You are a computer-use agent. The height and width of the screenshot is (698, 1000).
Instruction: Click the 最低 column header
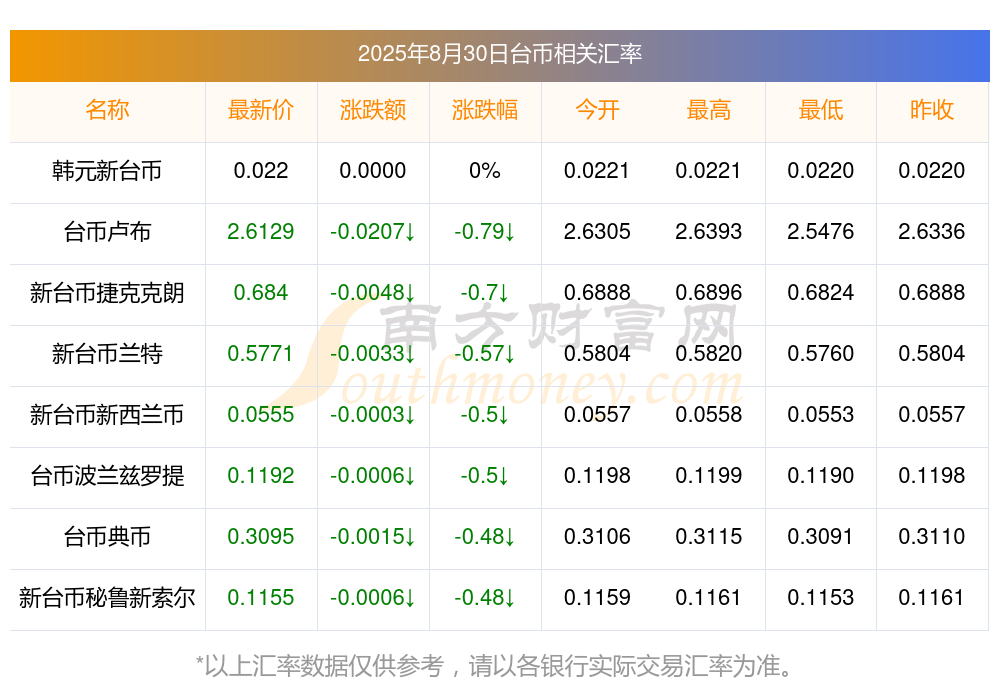click(821, 110)
